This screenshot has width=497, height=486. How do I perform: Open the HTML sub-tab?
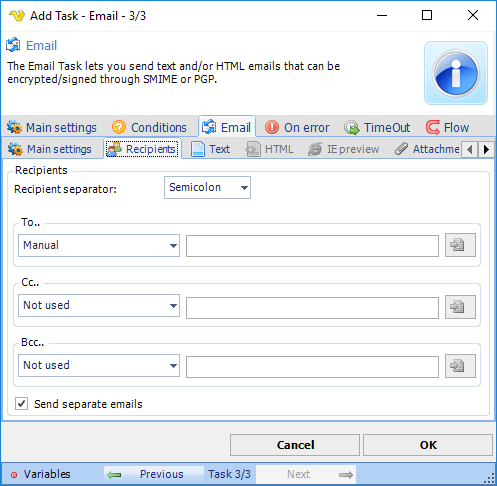(269, 149)
